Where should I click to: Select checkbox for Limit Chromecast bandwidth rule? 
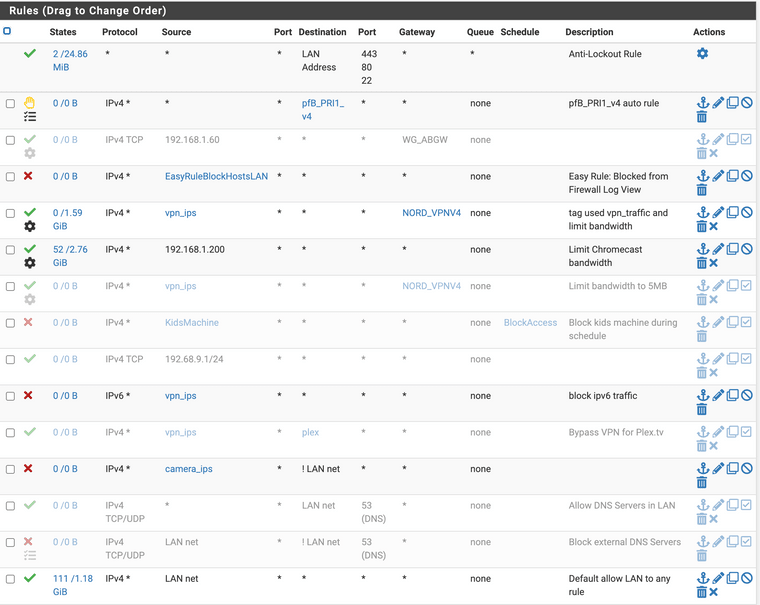[x=10, y=250]
